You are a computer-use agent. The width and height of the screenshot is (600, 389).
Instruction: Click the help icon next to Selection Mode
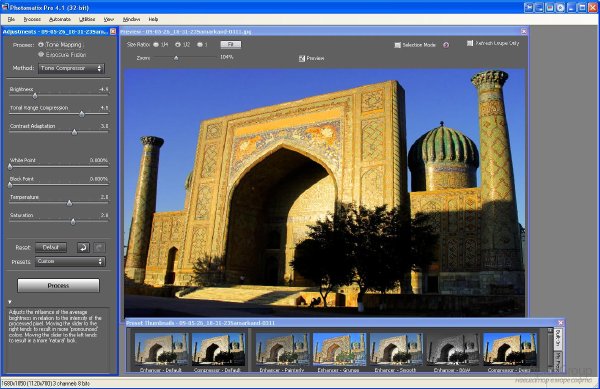[x=446, y=45]
